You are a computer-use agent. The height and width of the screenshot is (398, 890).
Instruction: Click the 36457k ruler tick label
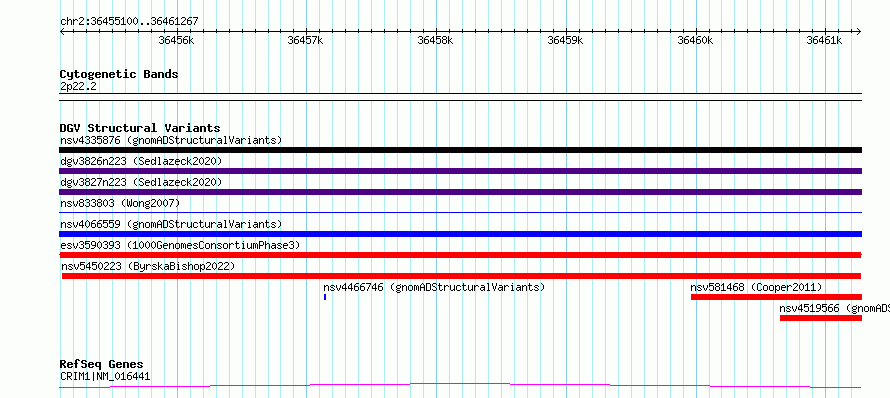click(306, 40)
